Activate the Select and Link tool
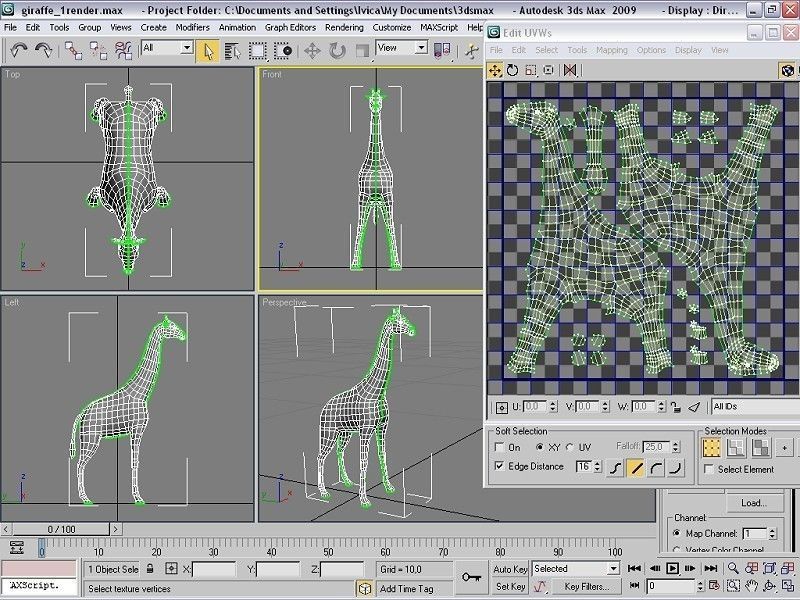Viewport: 800px width, 600px height. [73, 51]
